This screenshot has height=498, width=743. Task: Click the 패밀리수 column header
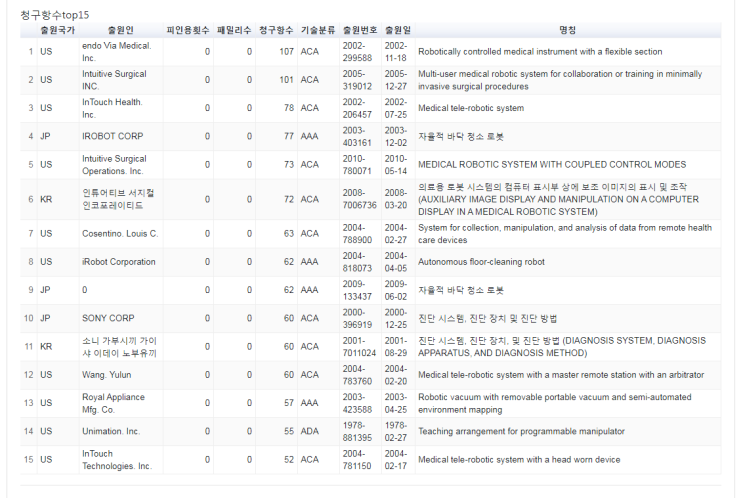[x=234, y=30]
